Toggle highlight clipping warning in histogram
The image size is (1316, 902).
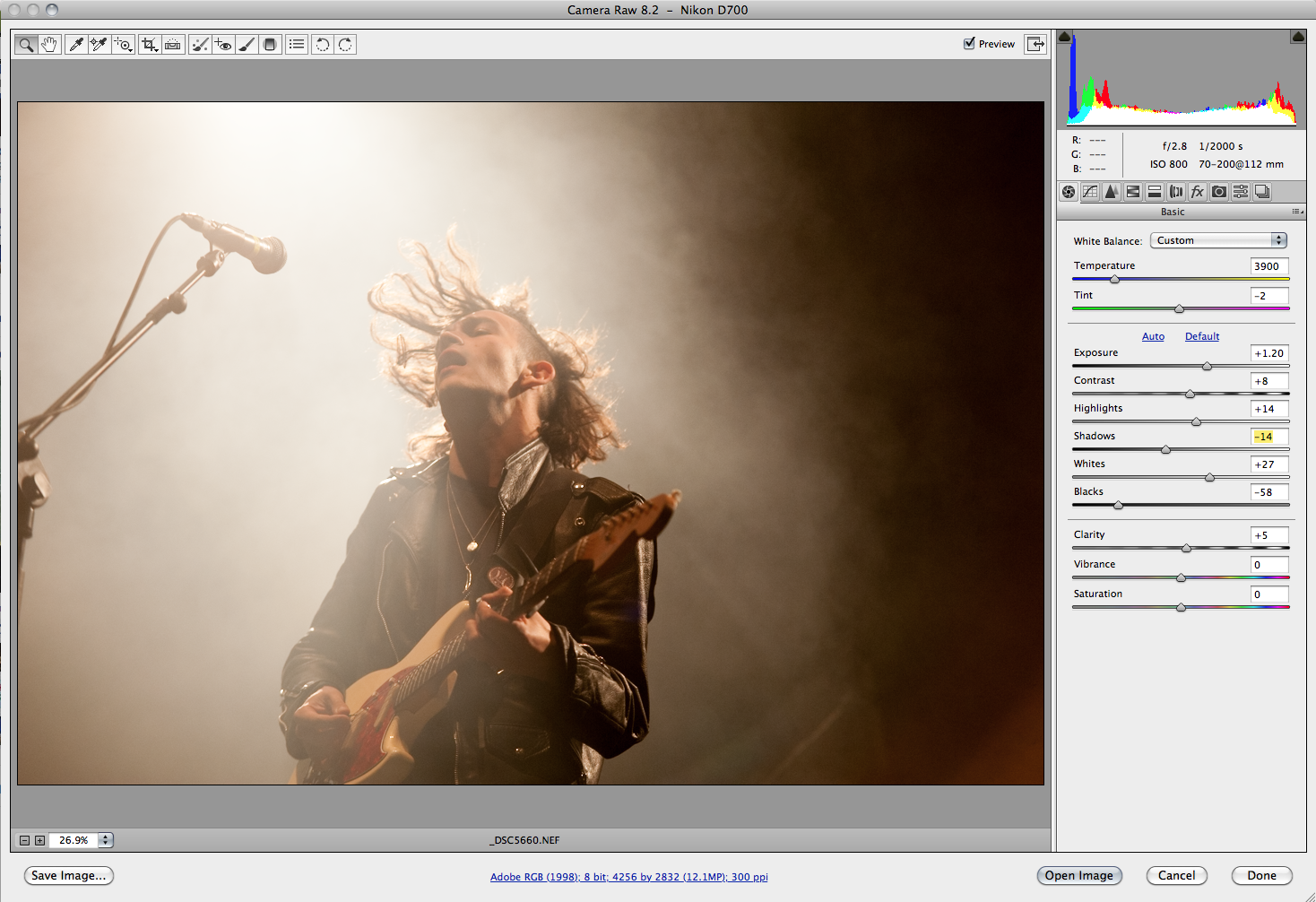point(1297,37)
